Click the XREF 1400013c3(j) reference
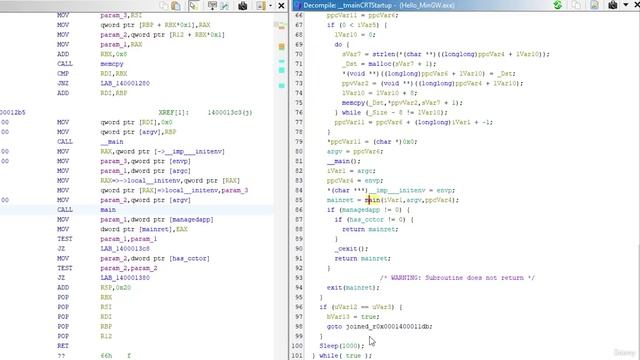Image resolution: width=640 pixels, height=360 pixels. (230, 112)
